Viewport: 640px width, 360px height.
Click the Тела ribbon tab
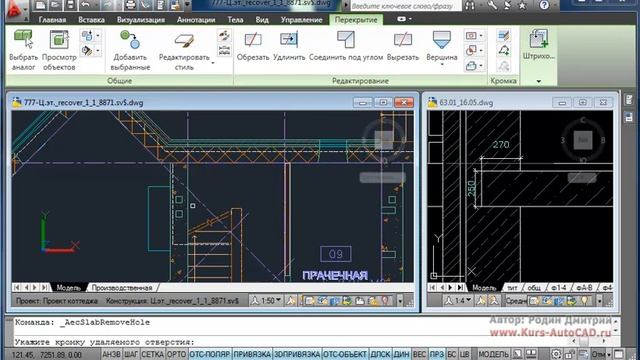tap(235, 20)
